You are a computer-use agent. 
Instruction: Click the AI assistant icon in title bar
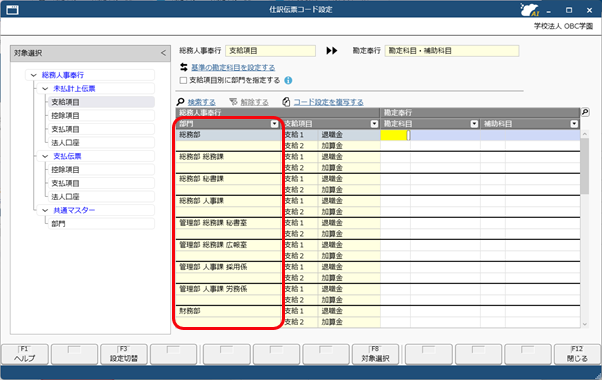(x=529, y=10)
